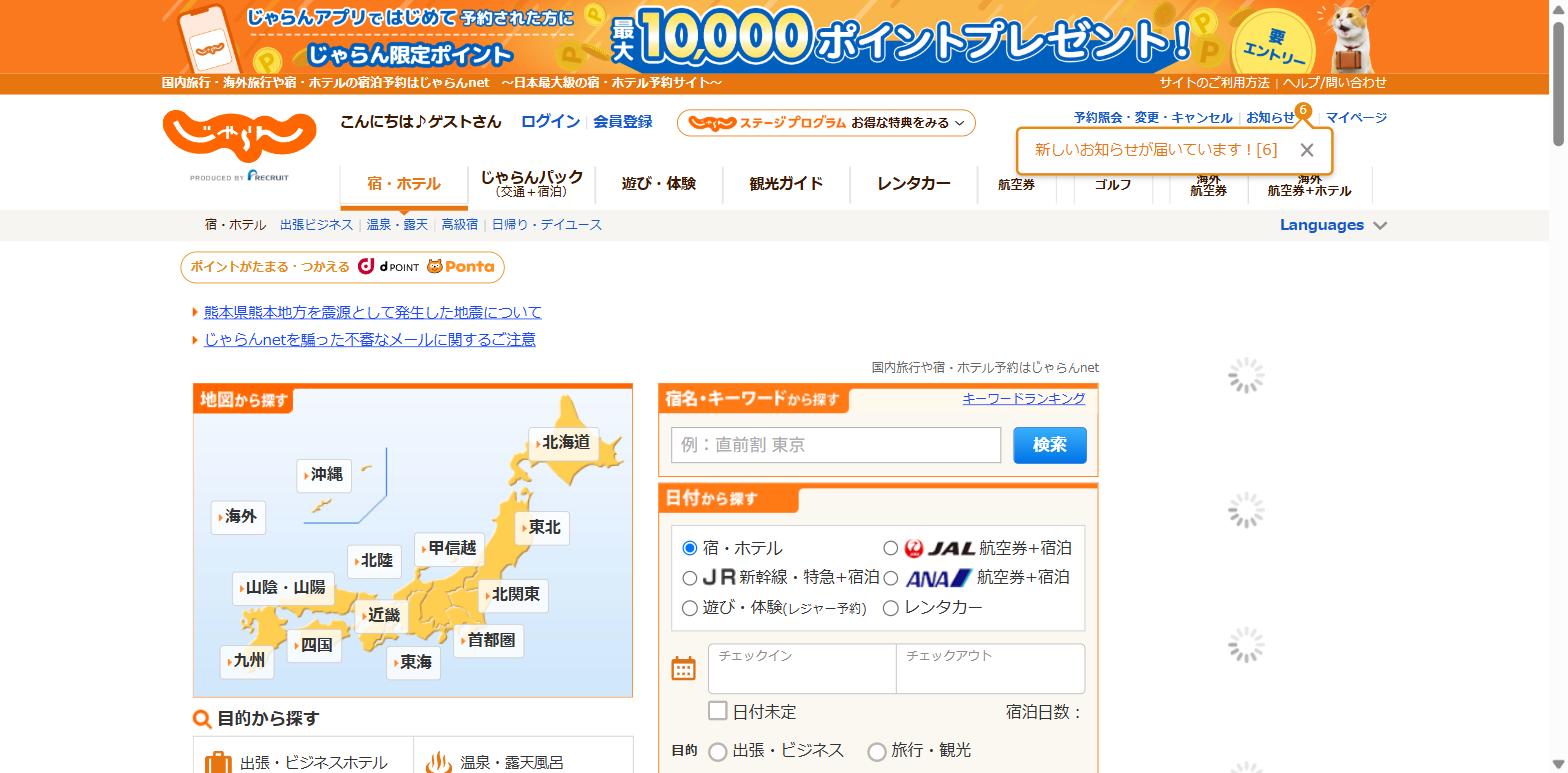Click the ヘルプ/問い合わせ link
The width and height of the screenshot is (1568, 773).
[x=1334, y=83]
